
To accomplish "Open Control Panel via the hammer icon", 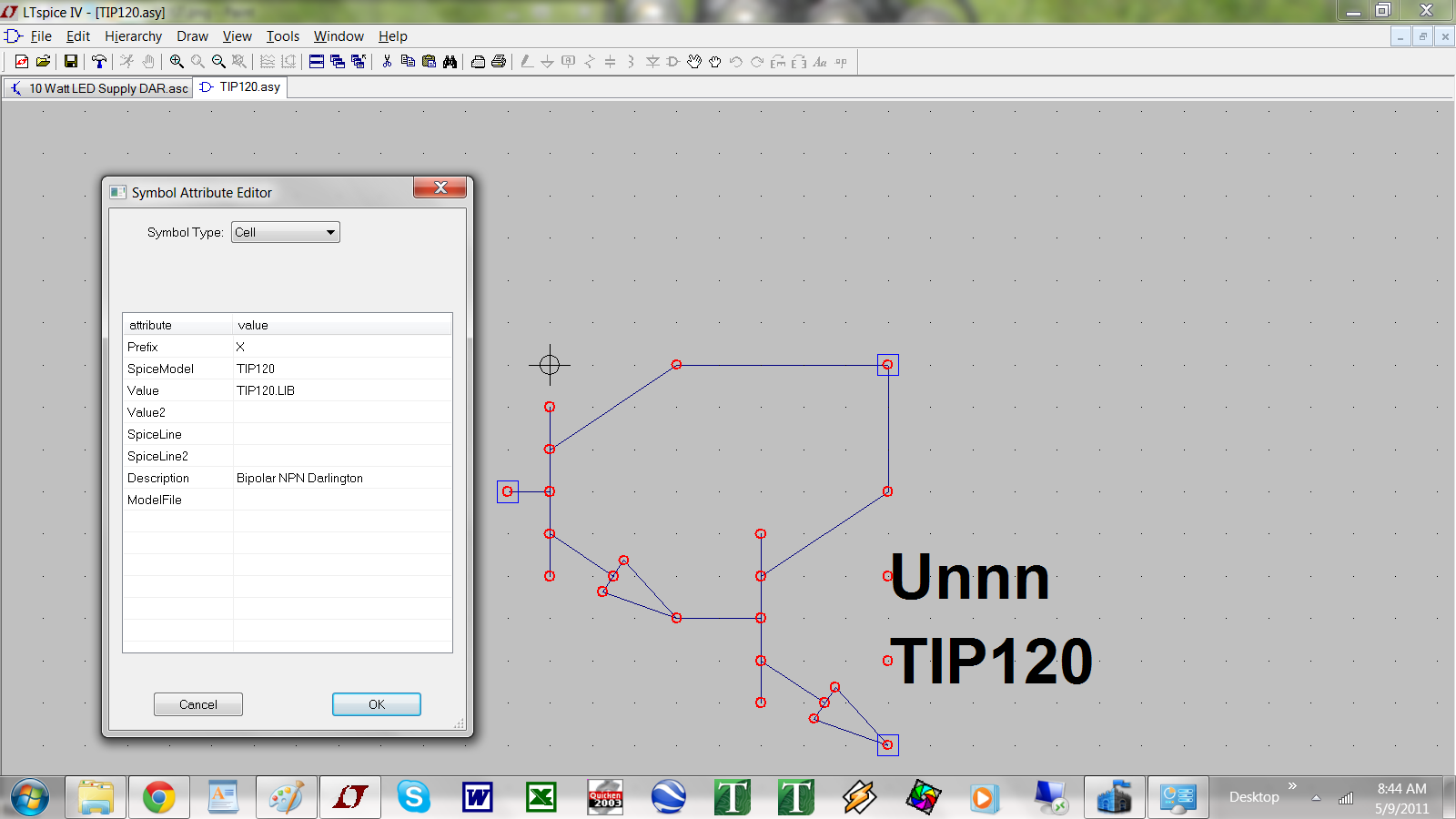I will [x=99, y=61].
